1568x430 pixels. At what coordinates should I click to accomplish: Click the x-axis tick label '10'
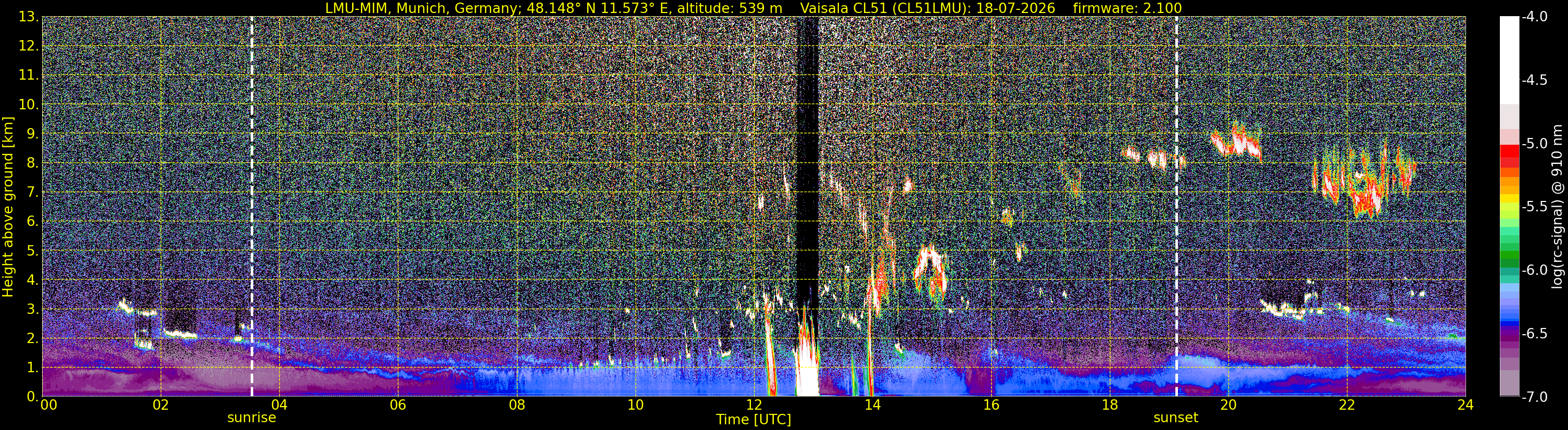635,405
